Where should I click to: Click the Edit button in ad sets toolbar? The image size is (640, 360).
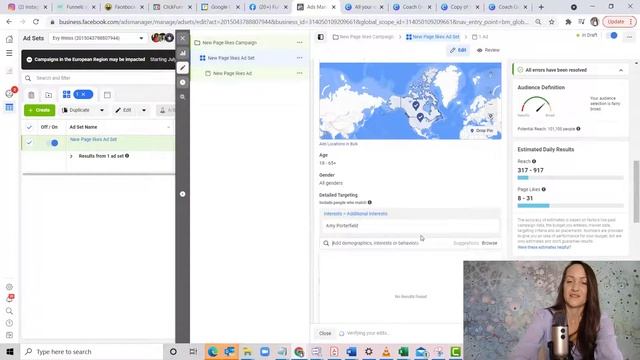coord(124,110)
